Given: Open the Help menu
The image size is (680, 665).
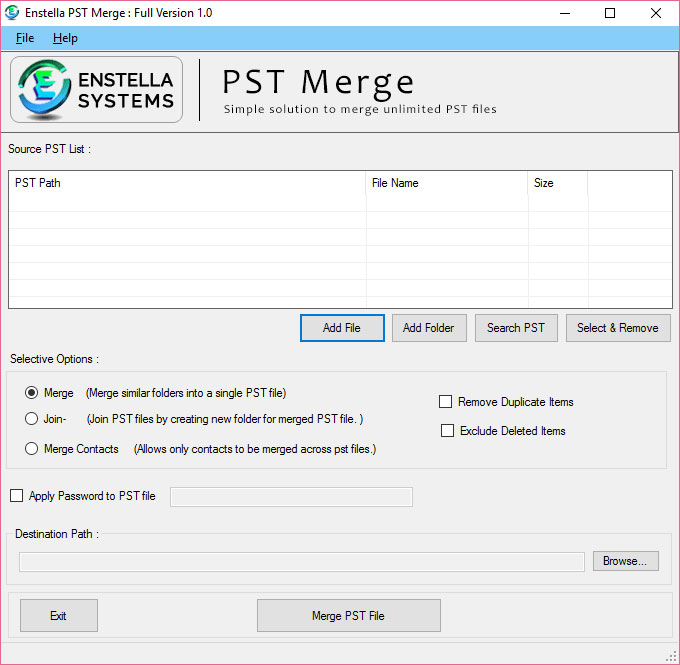Looking at the screenshot, I should (65, 38).
